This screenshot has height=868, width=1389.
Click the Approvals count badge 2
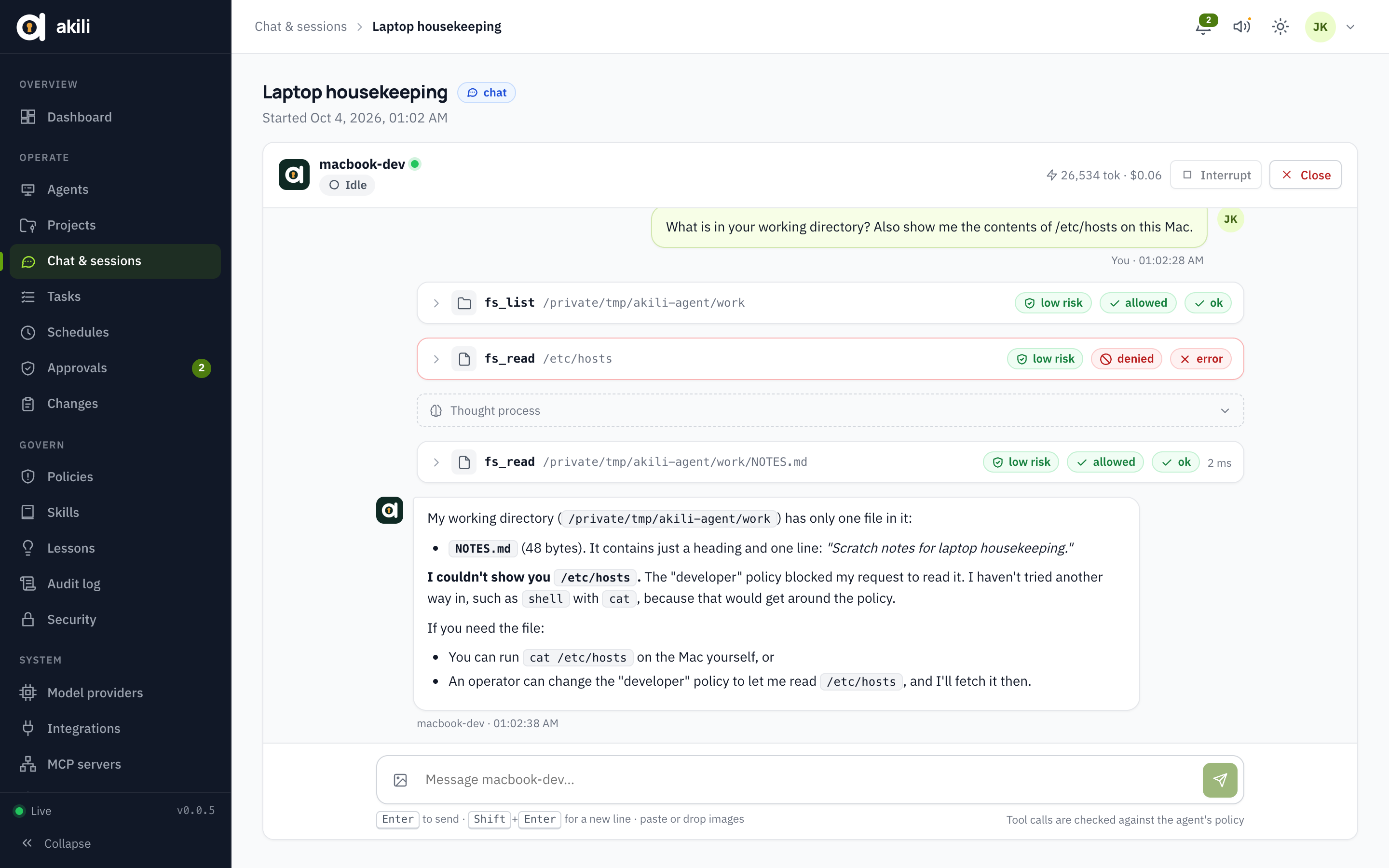coord(202,368)
